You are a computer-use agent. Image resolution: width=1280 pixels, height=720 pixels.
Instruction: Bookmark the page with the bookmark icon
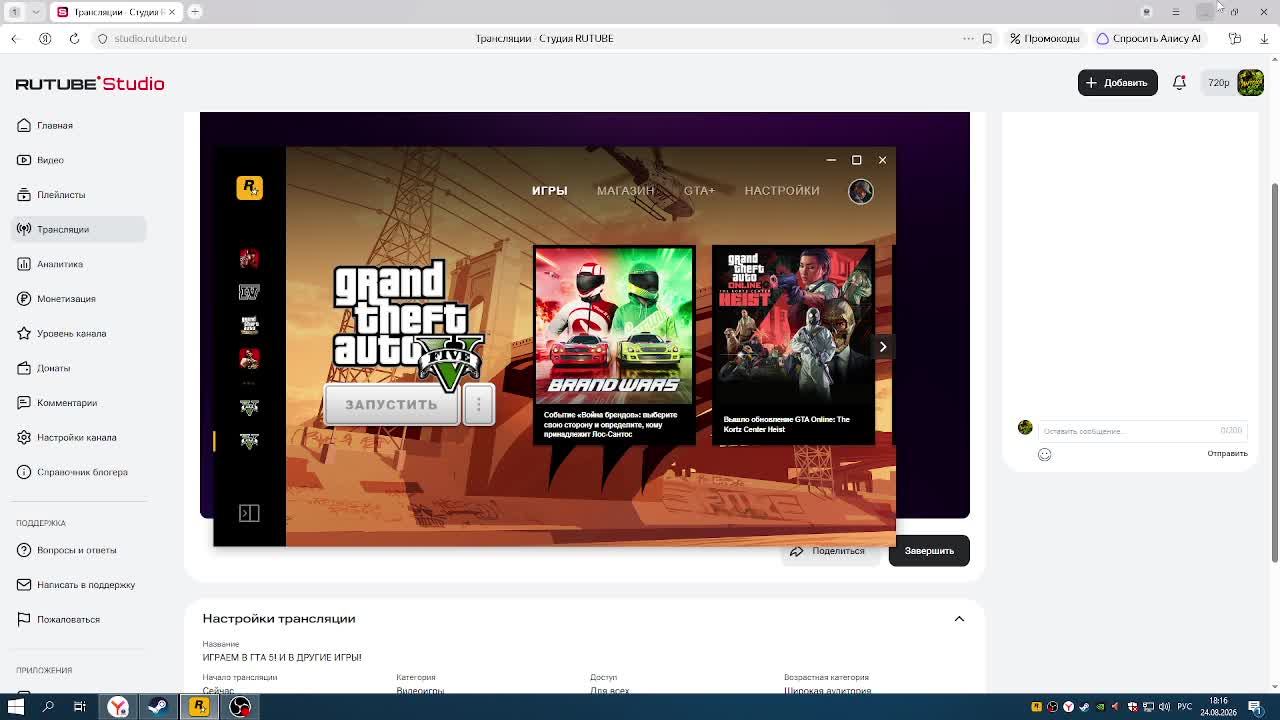[987, 39]
